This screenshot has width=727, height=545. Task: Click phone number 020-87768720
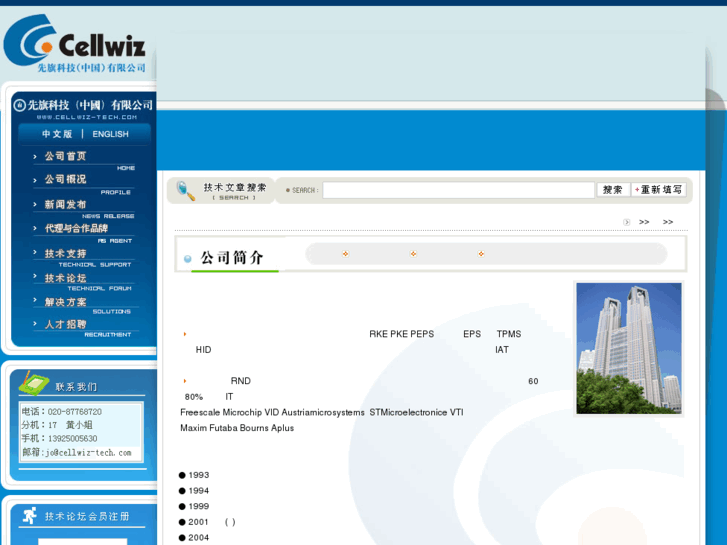click(75, 412)
